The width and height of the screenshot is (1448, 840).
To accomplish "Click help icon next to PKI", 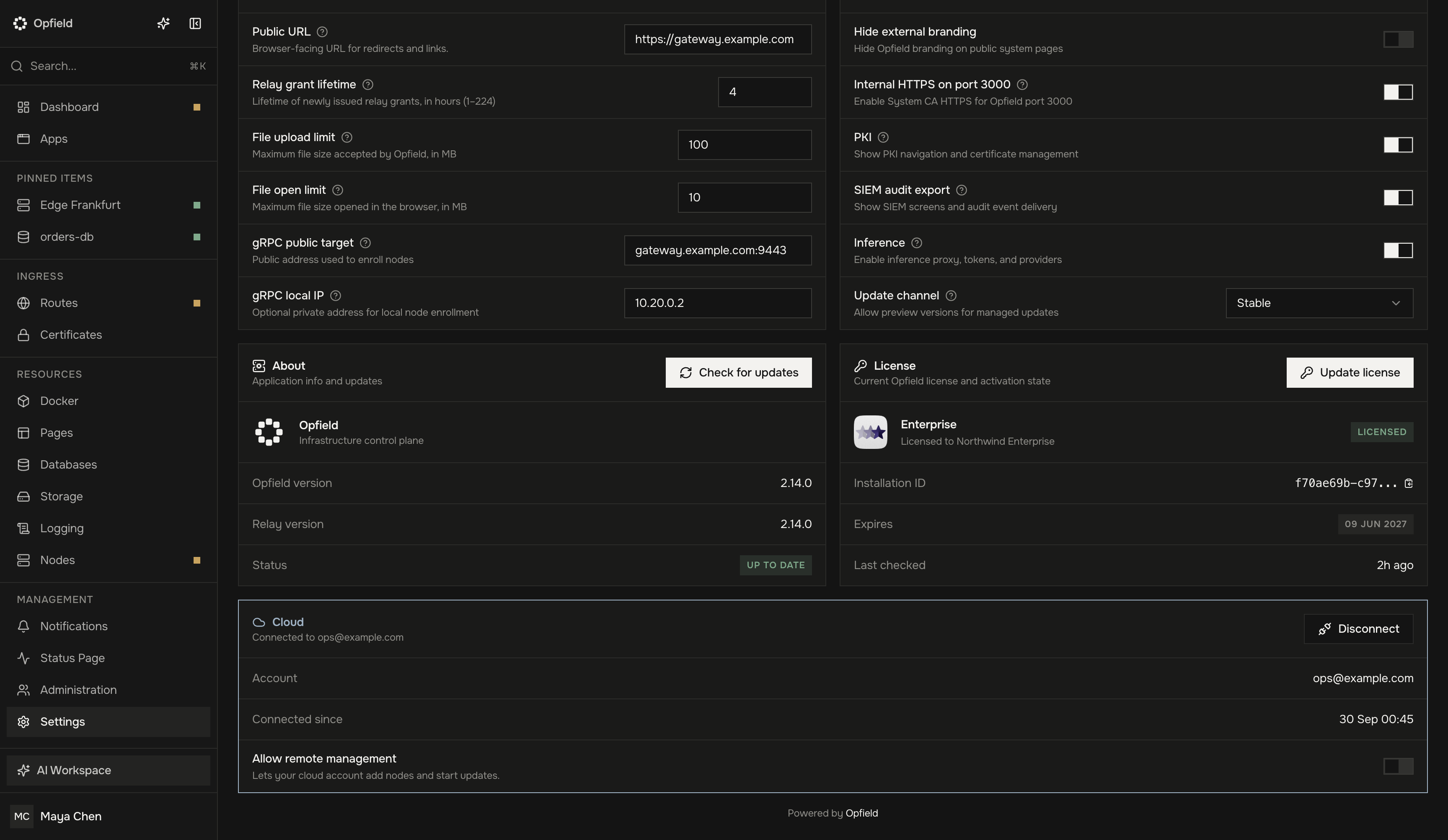I will pos(884,138).
